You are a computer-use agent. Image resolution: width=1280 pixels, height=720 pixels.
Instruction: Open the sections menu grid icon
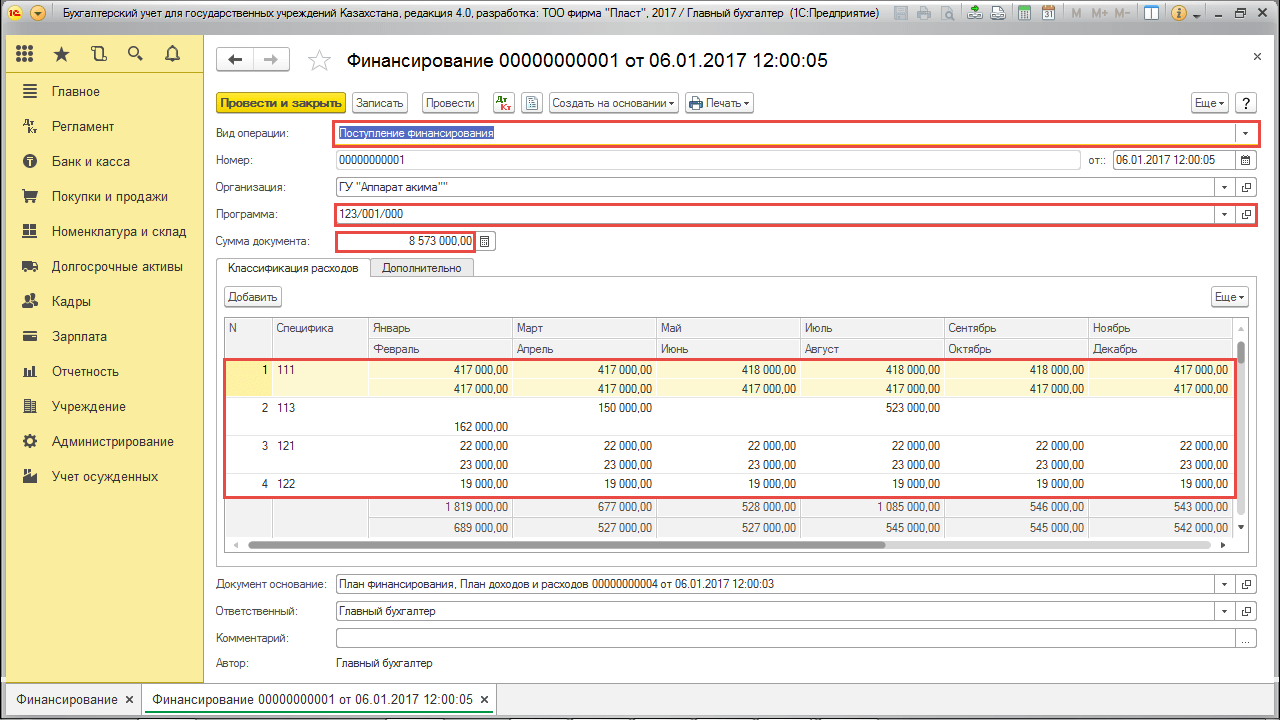(25, 54)
